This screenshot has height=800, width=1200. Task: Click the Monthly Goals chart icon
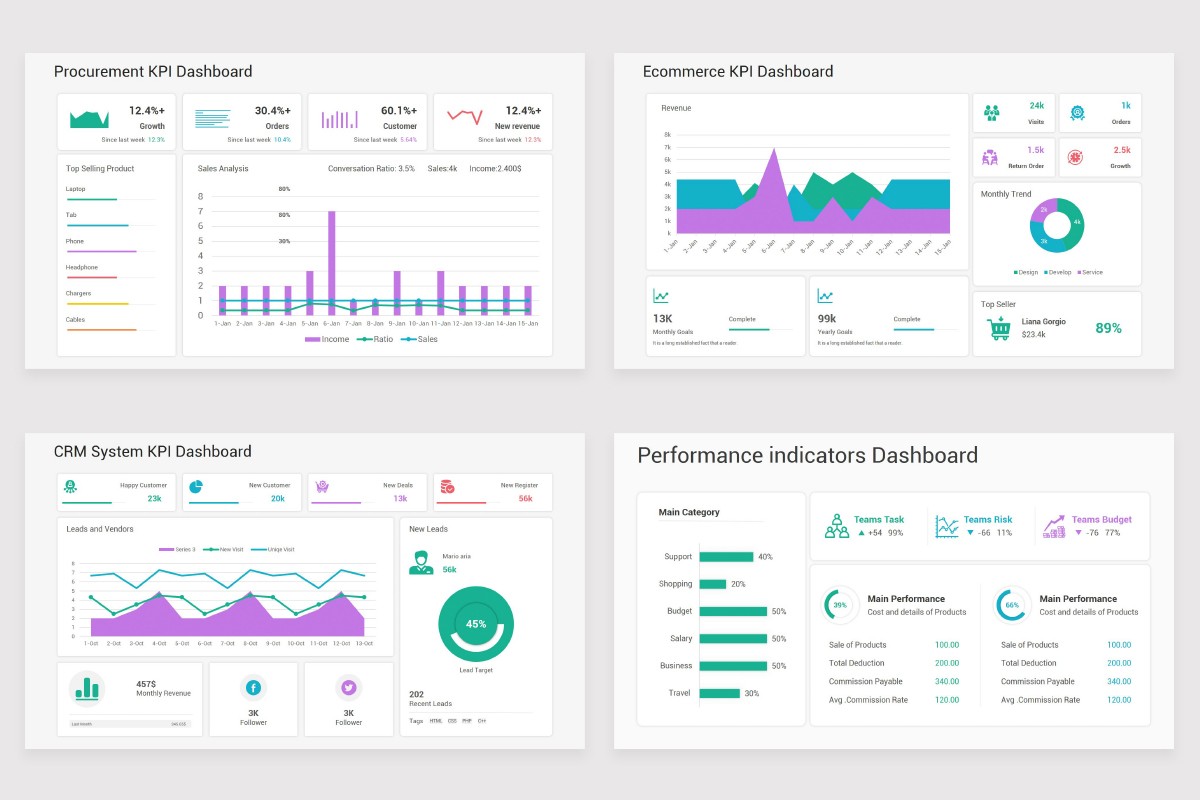point(661,296)
